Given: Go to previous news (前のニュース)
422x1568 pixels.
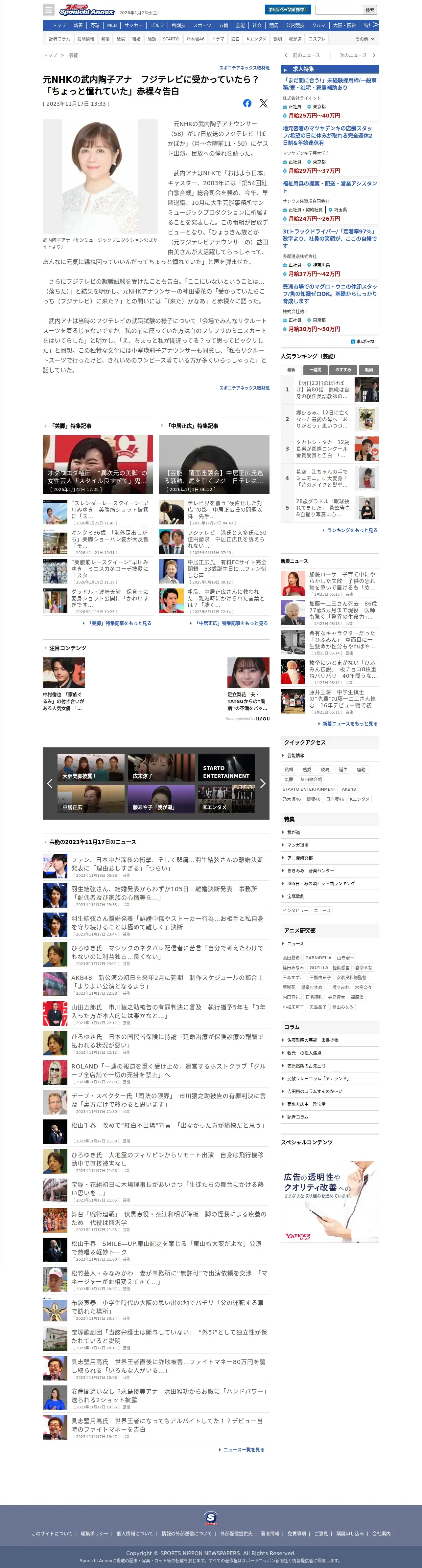Looking at the screenshot, I should point(302,55).
